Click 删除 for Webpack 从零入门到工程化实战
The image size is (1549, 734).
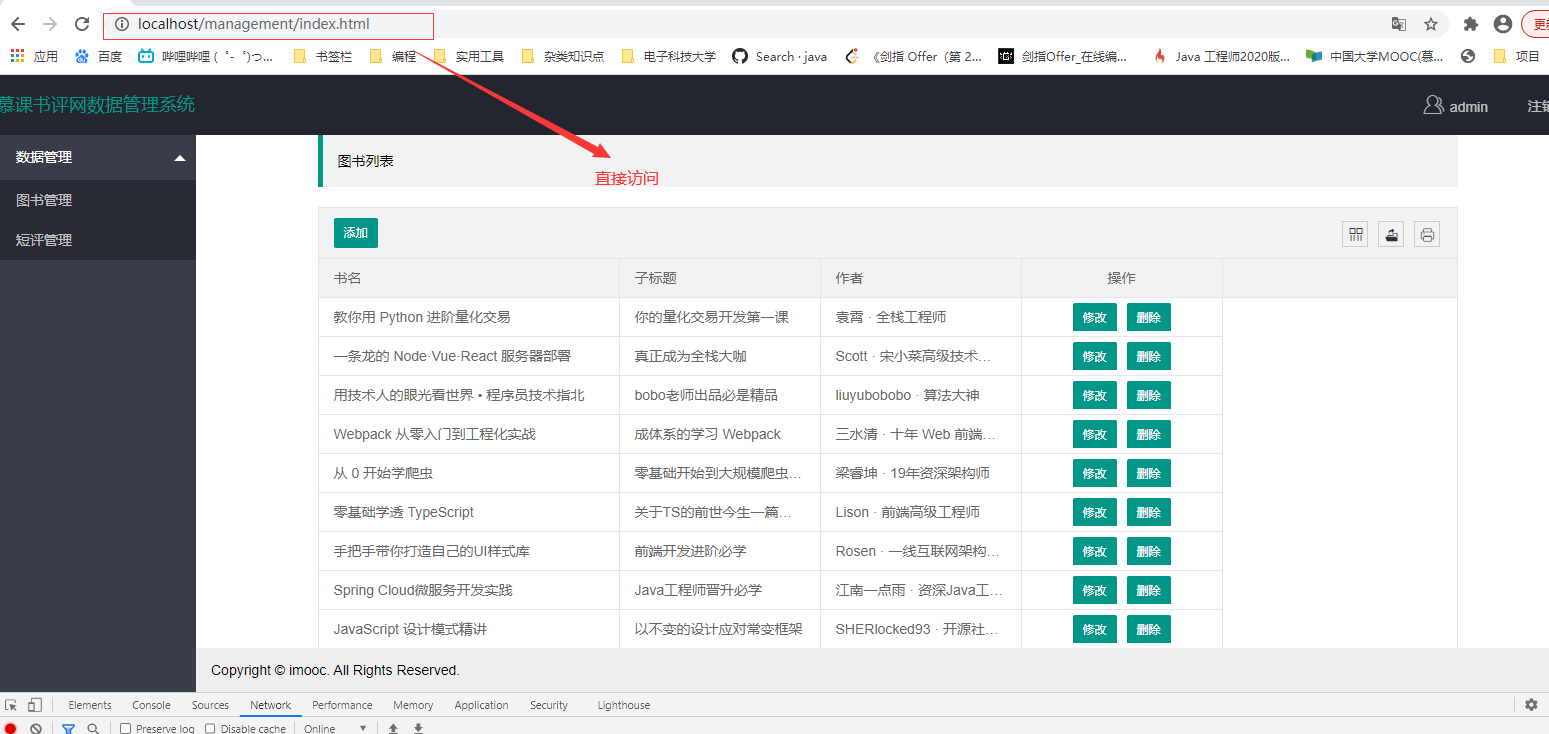(x=1149, y=434)
